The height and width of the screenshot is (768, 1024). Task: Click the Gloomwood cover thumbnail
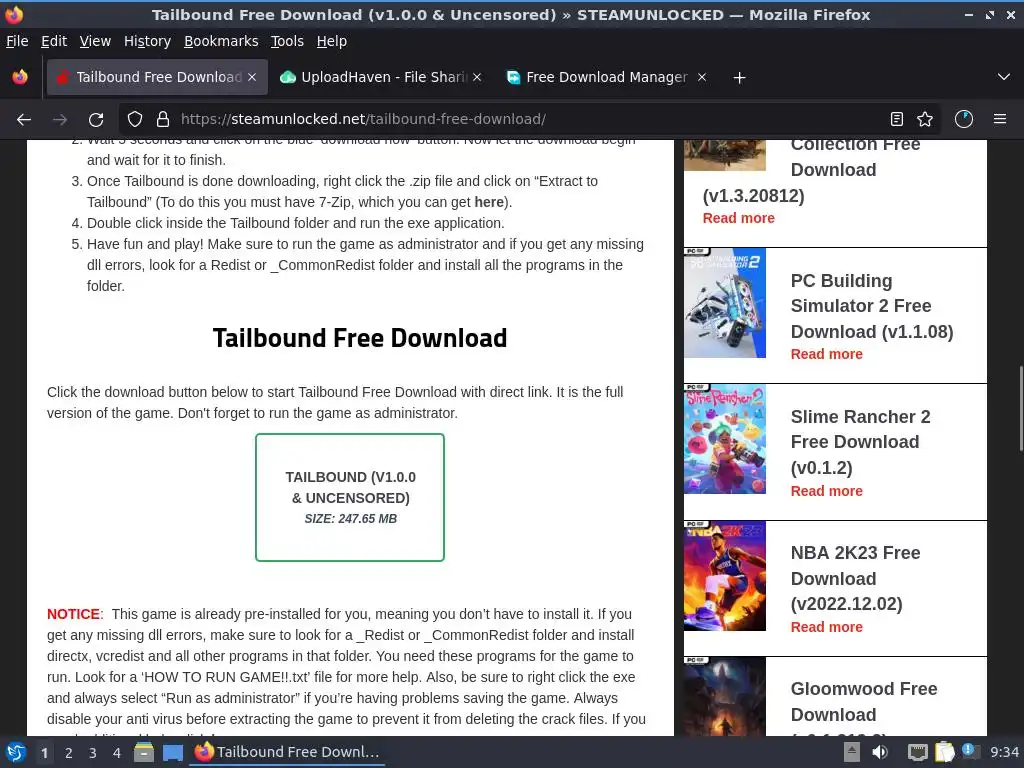(x=725, y=696)
